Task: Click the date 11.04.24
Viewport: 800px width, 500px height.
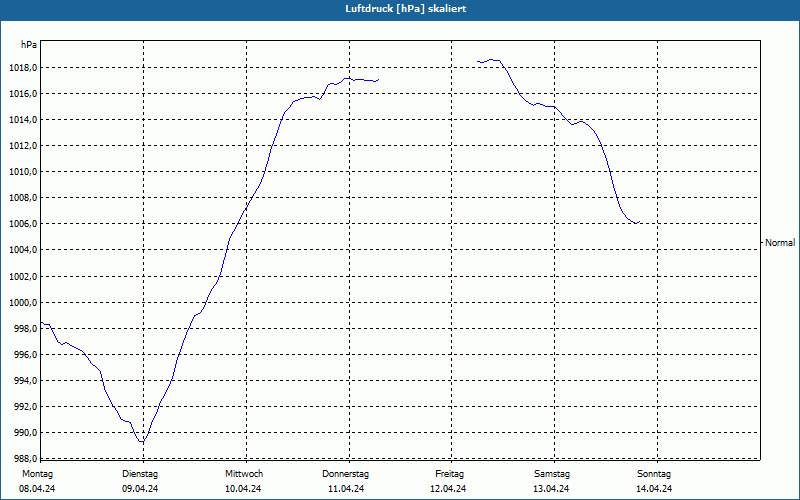Action: (x=346, y=489)
